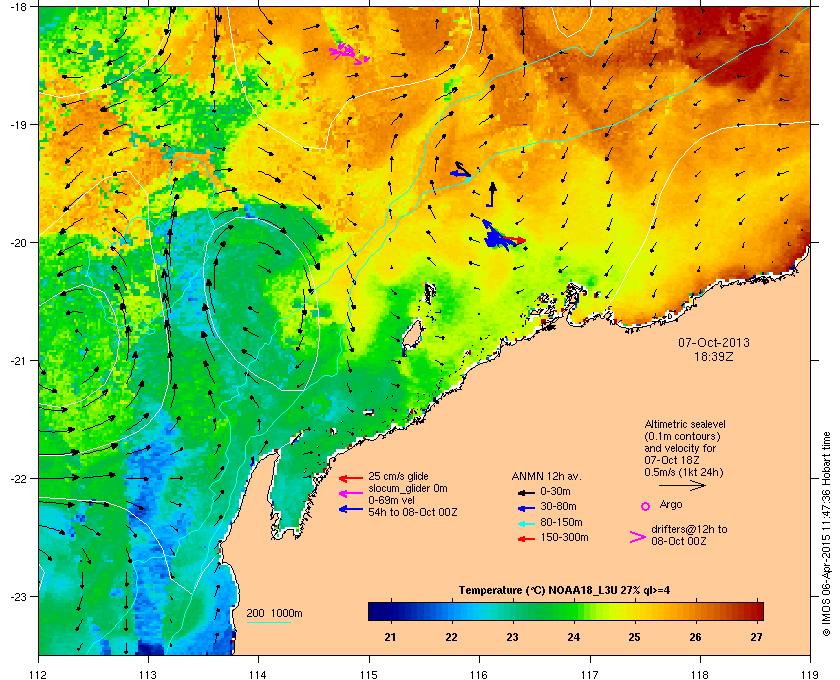840x680 pixels.
Task: Click the 22 degree light blue colorbar section
Action: (x=452, y=611)
